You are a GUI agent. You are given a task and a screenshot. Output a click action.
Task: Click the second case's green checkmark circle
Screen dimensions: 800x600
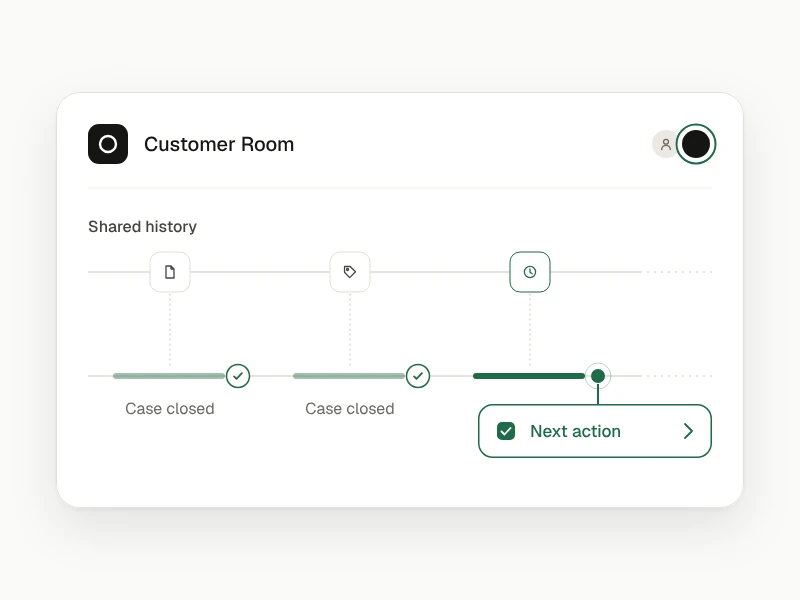(418, 376)
